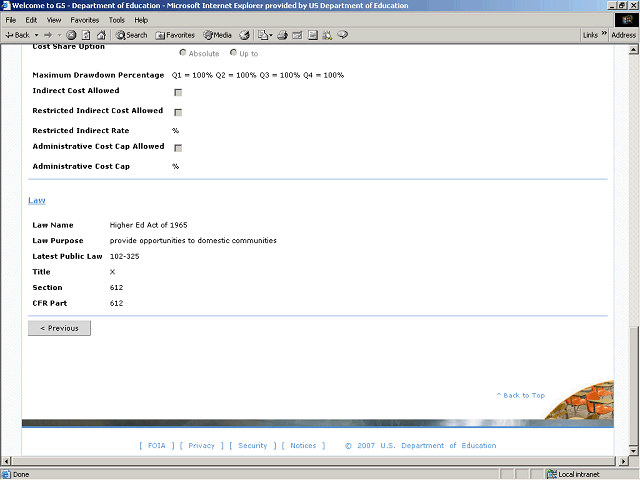The image size is (640, 480).
Task: Open the Edit menu
Action: pos(31,20)
